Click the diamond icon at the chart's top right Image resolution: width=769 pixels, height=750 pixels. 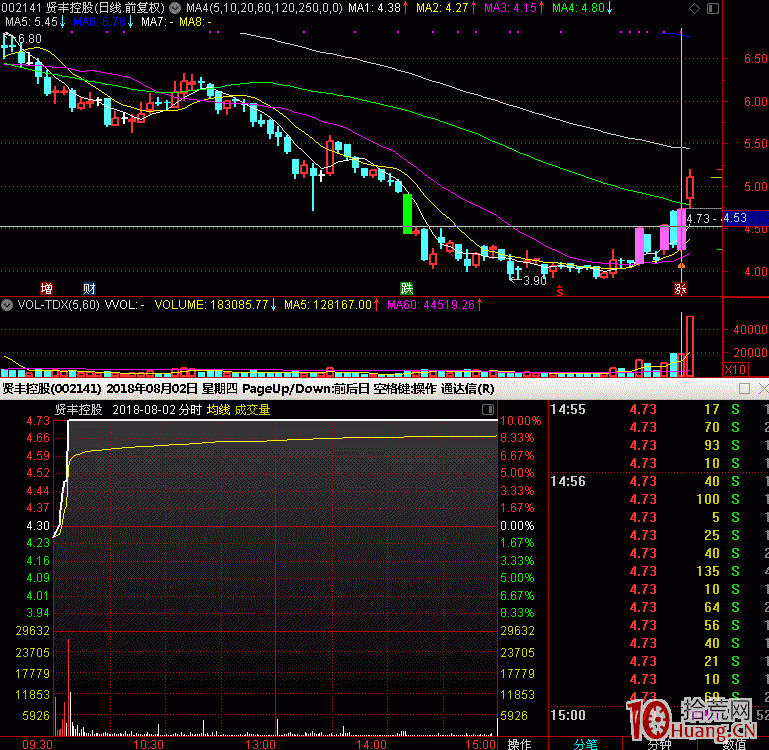click(695, 7)
